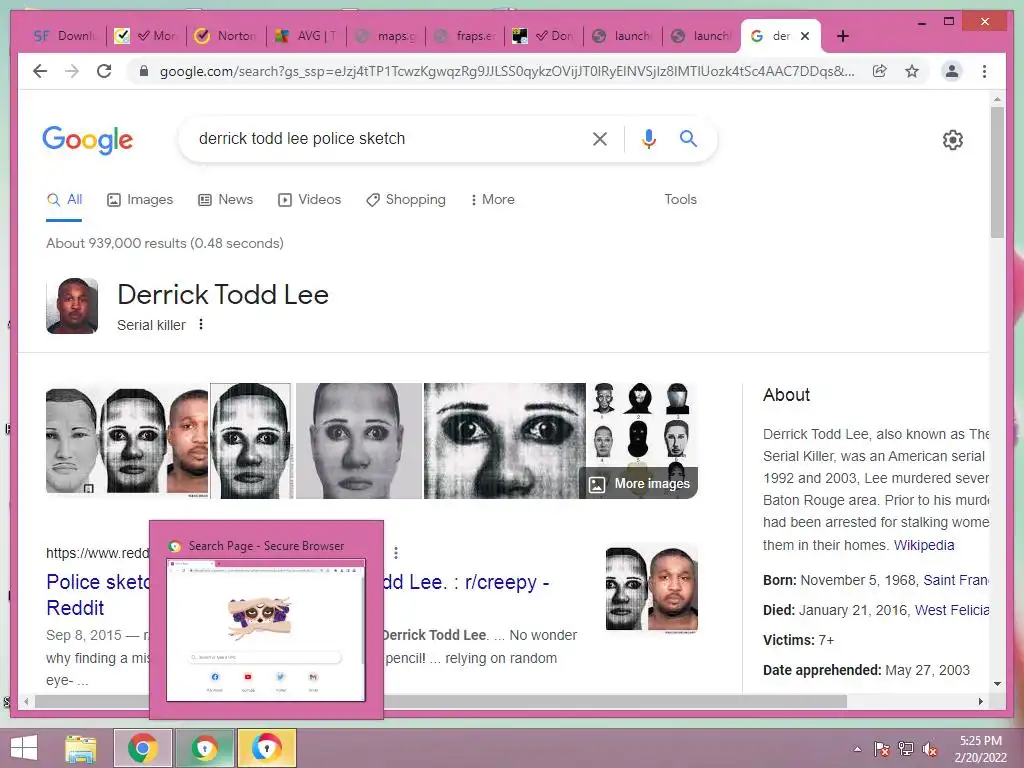Share this page from address bar
The image size is (1024, 768).
pyautogui.click(x=880, y=71)
